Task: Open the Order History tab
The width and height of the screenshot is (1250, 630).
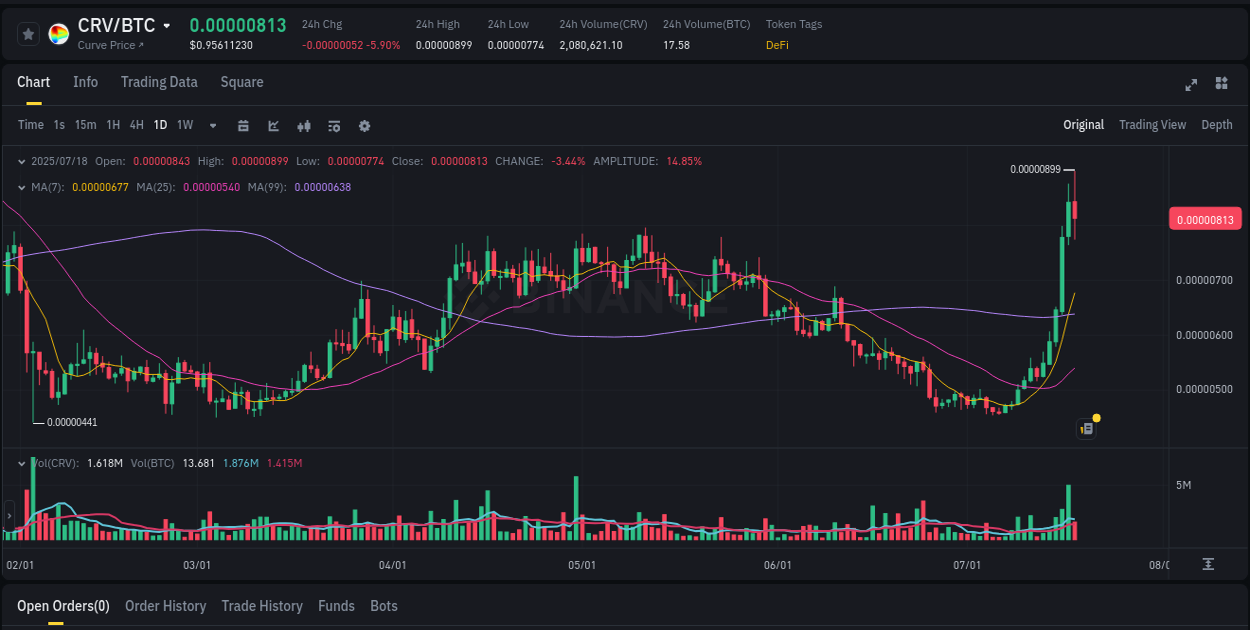Action: [x=165, y=606]
